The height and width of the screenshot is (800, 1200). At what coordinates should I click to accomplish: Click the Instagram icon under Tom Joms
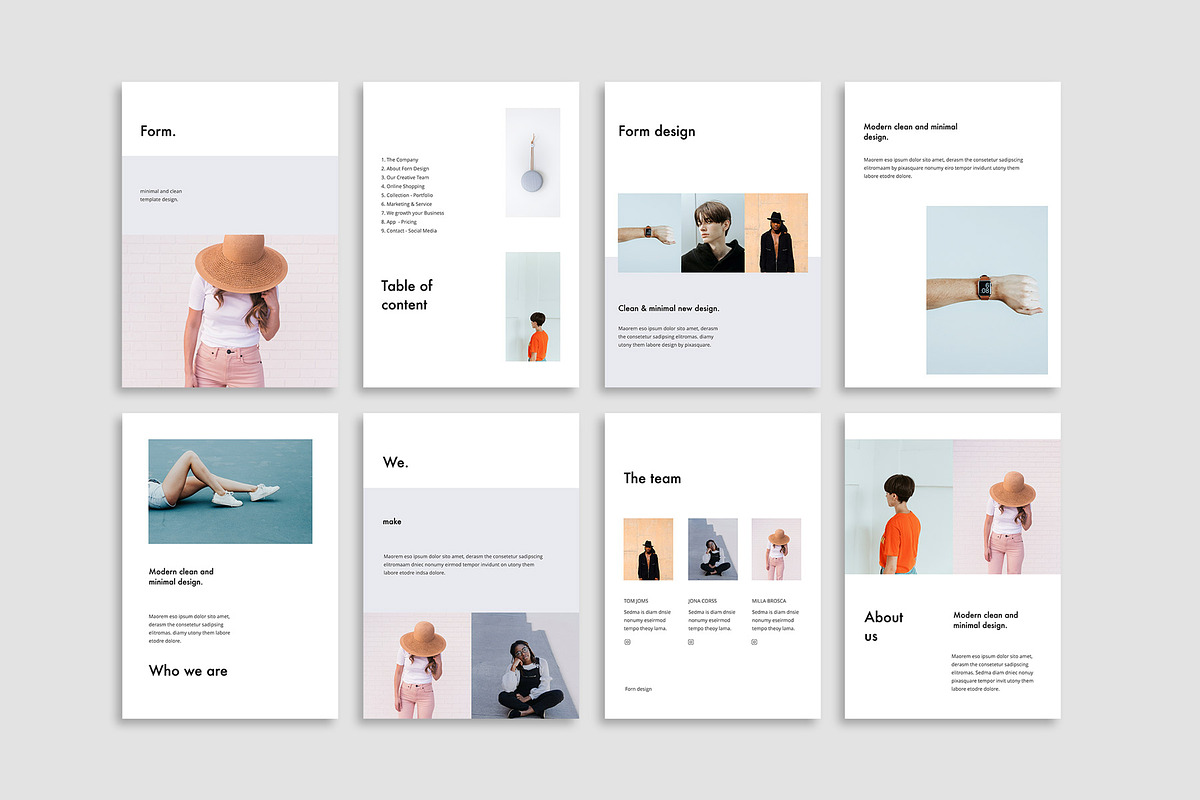click(x=627, y=642)
